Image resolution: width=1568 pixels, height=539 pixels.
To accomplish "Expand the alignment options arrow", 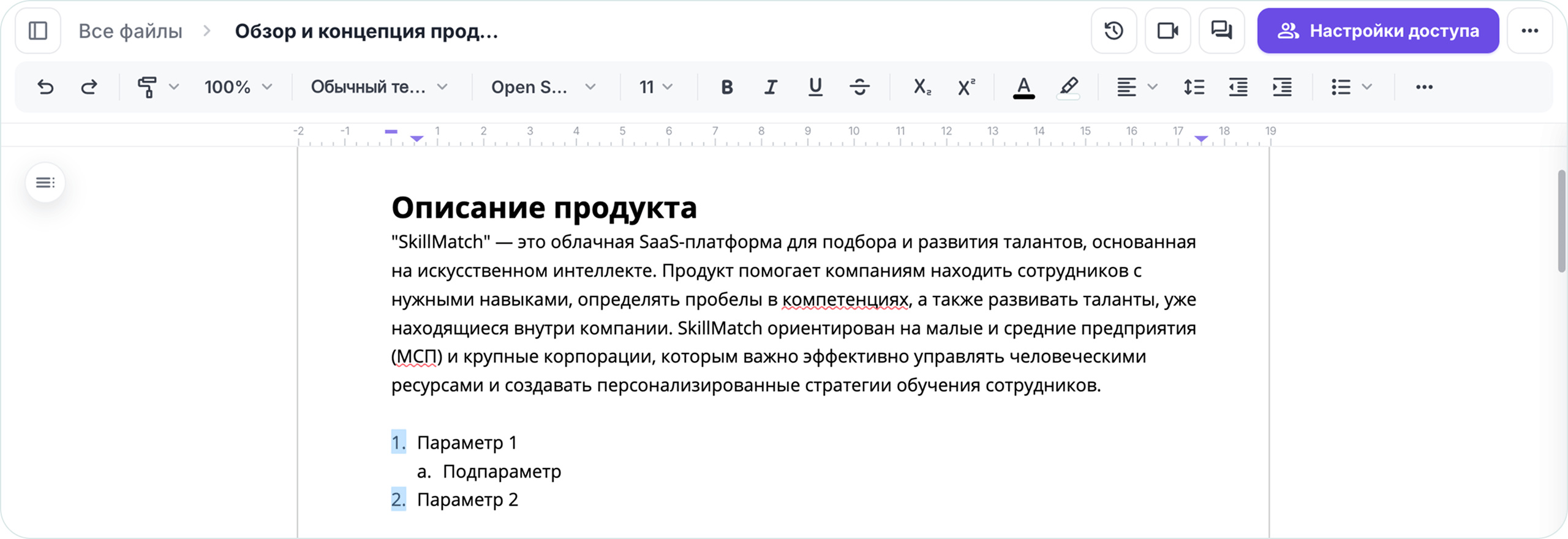I will pos(1152,87).
